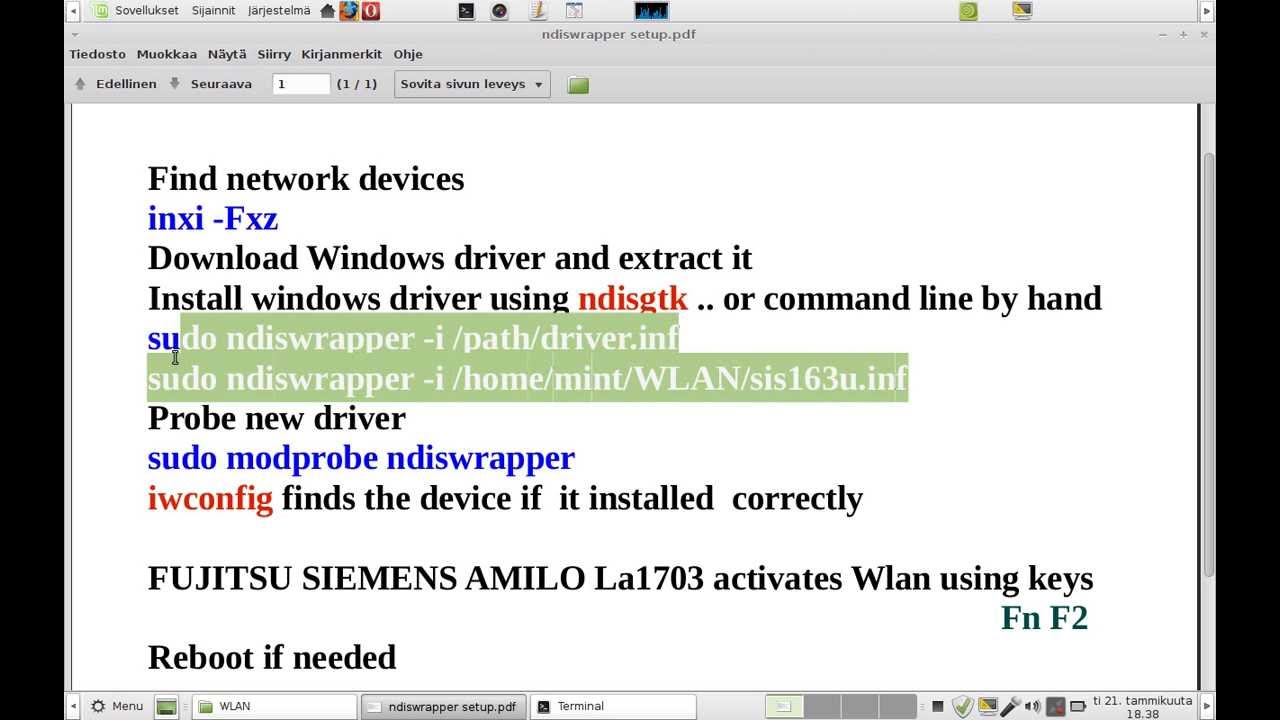Click left scroll arrow of bottom panel
This screenshot has width=1280, height=720.
74,706
